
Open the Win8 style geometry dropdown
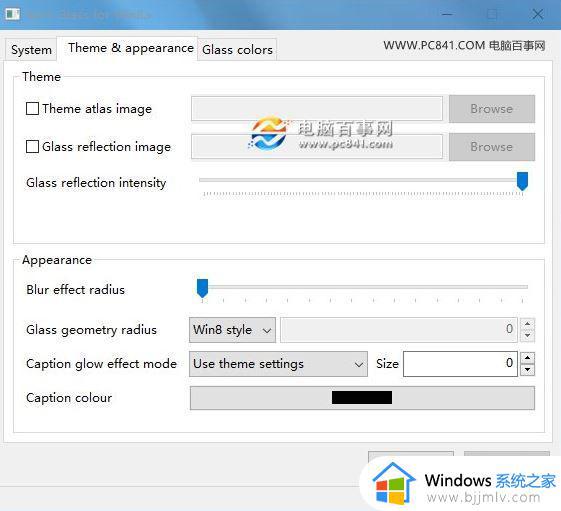(x=232, y=330)
